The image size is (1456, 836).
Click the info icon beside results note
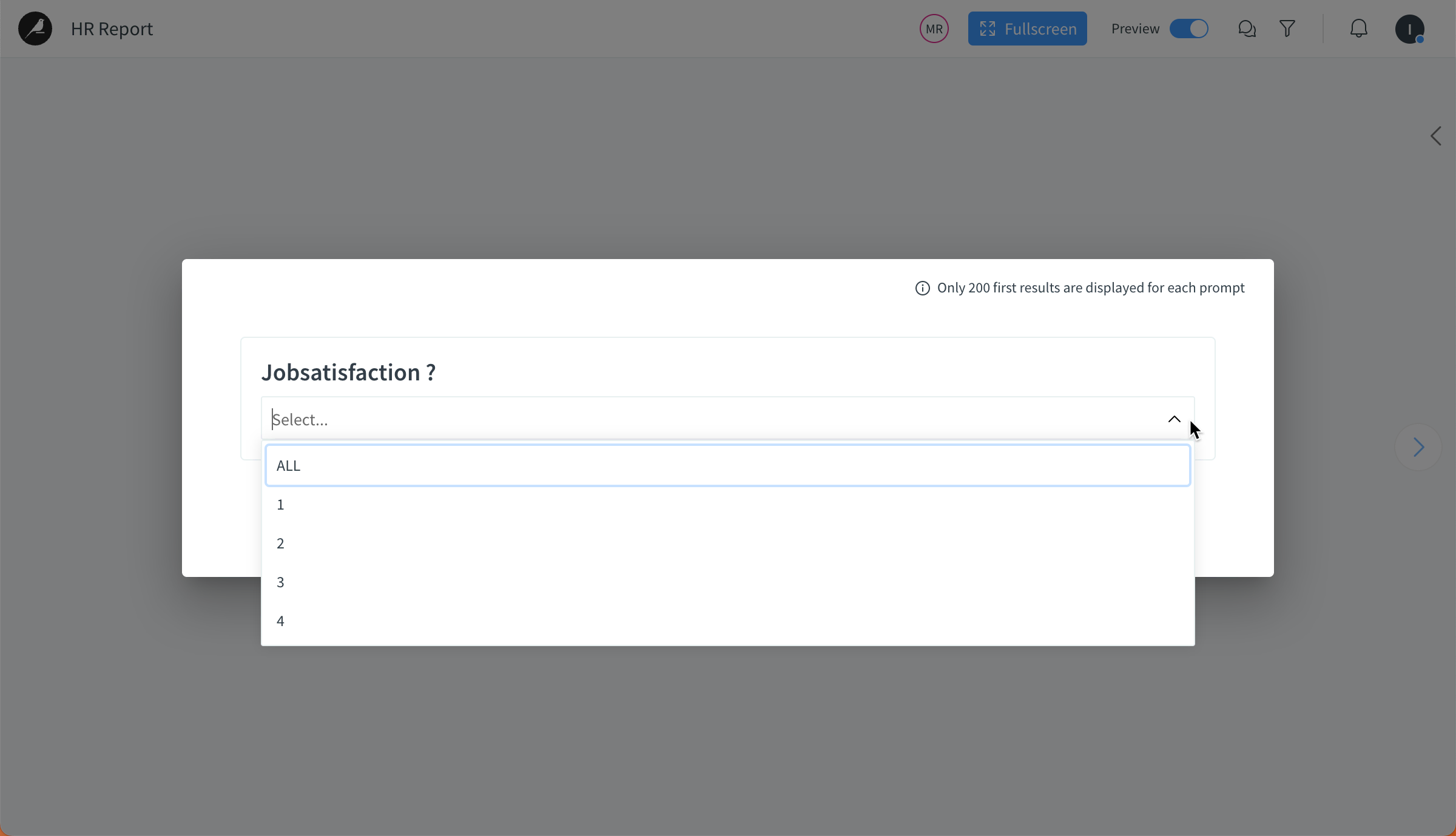(x=922, y=288)
